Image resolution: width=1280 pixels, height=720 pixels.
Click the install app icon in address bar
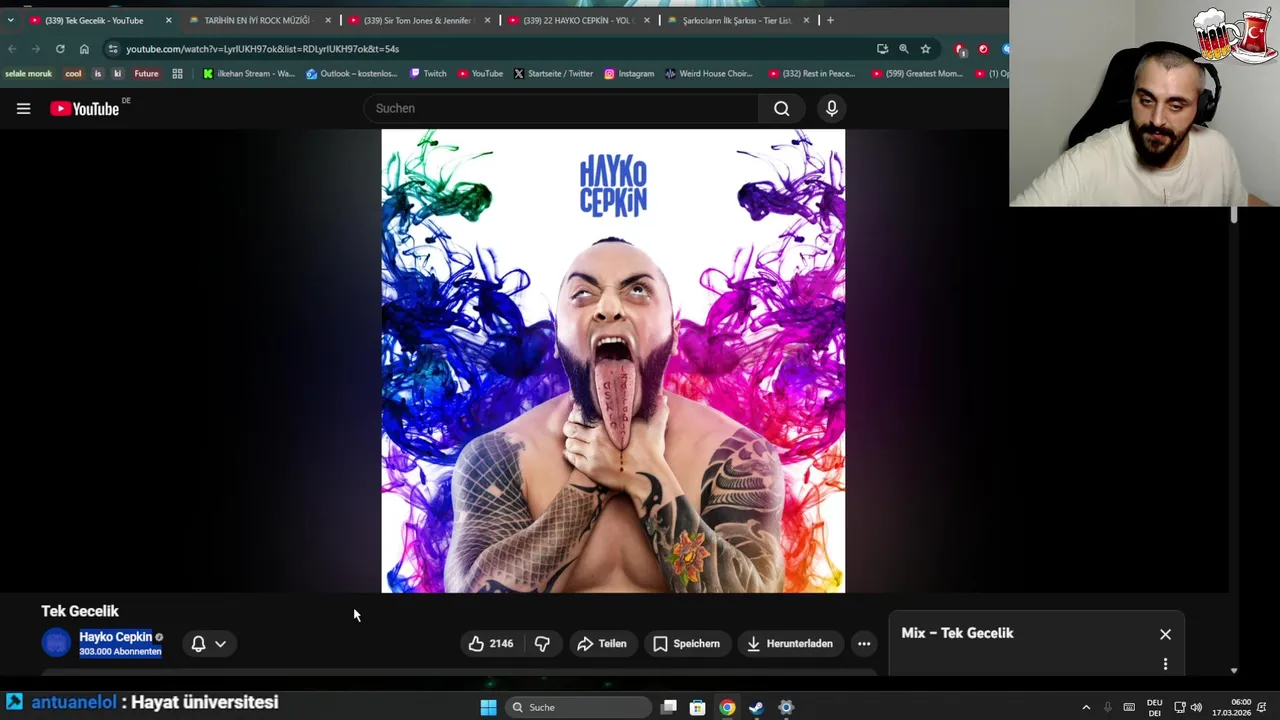[882, 49]
